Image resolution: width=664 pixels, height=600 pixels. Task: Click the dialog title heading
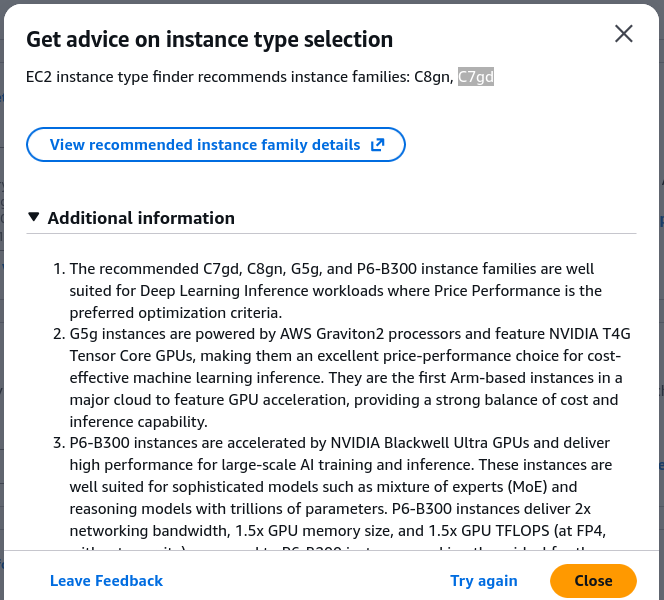[x=210, y=39]
